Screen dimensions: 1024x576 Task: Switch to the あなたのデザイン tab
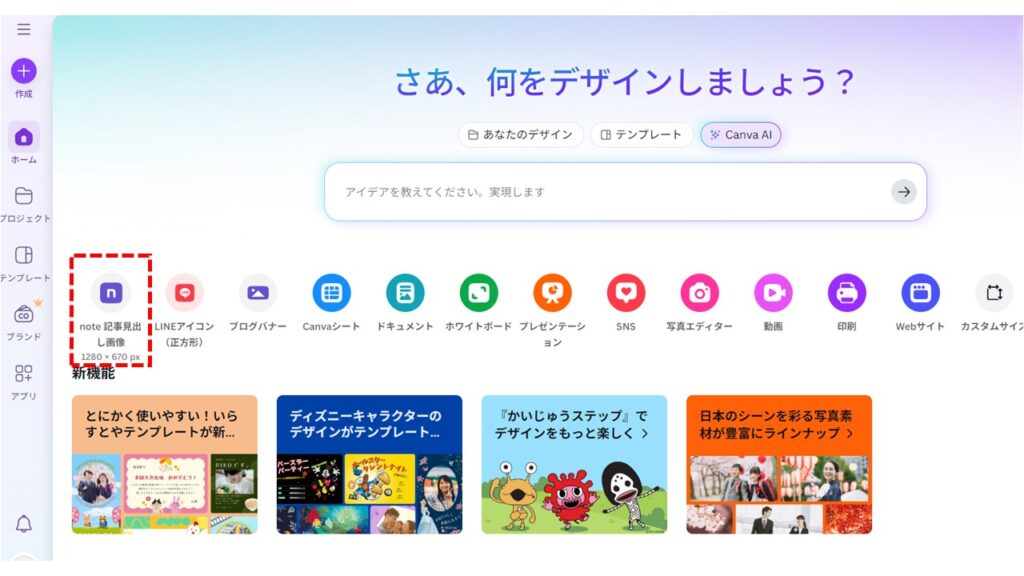520,135
